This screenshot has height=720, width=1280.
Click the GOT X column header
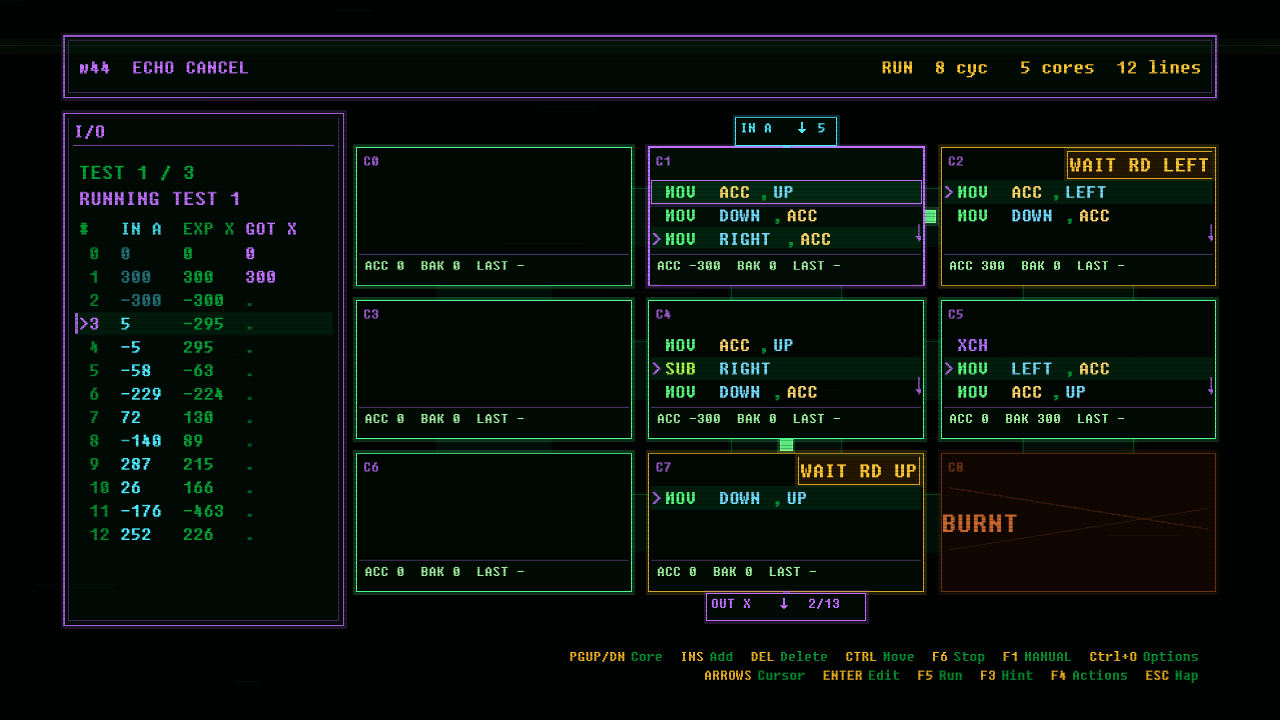[271, 229]
